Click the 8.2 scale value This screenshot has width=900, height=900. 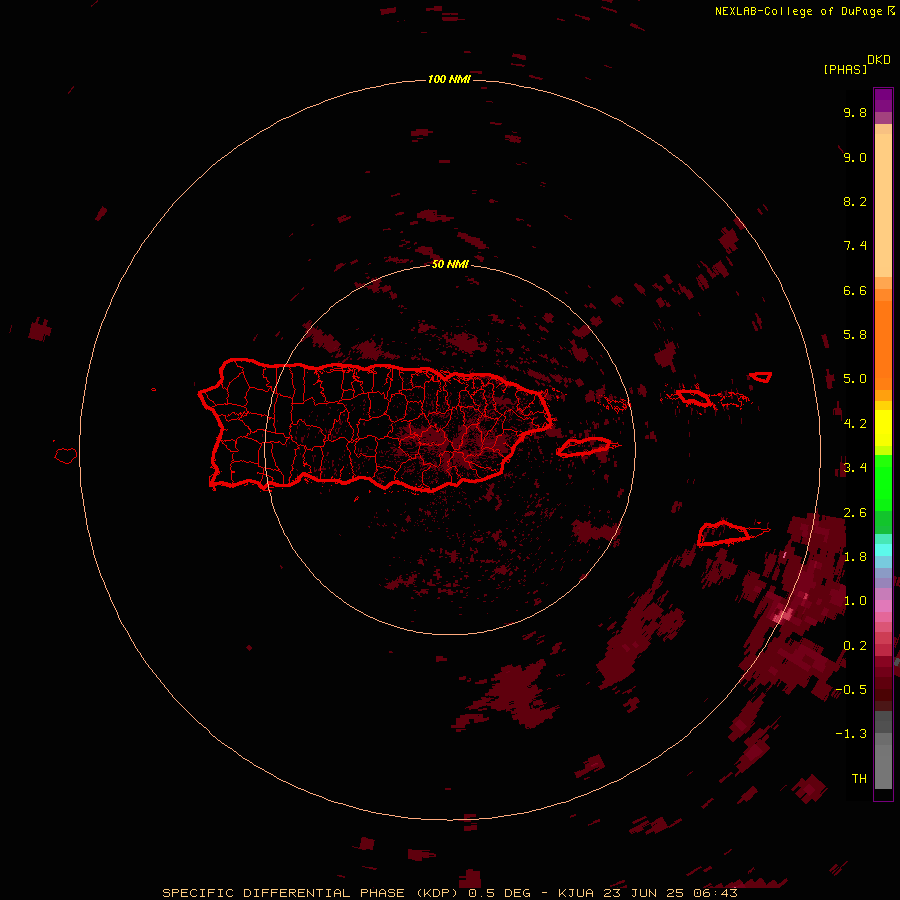[855, 201]
